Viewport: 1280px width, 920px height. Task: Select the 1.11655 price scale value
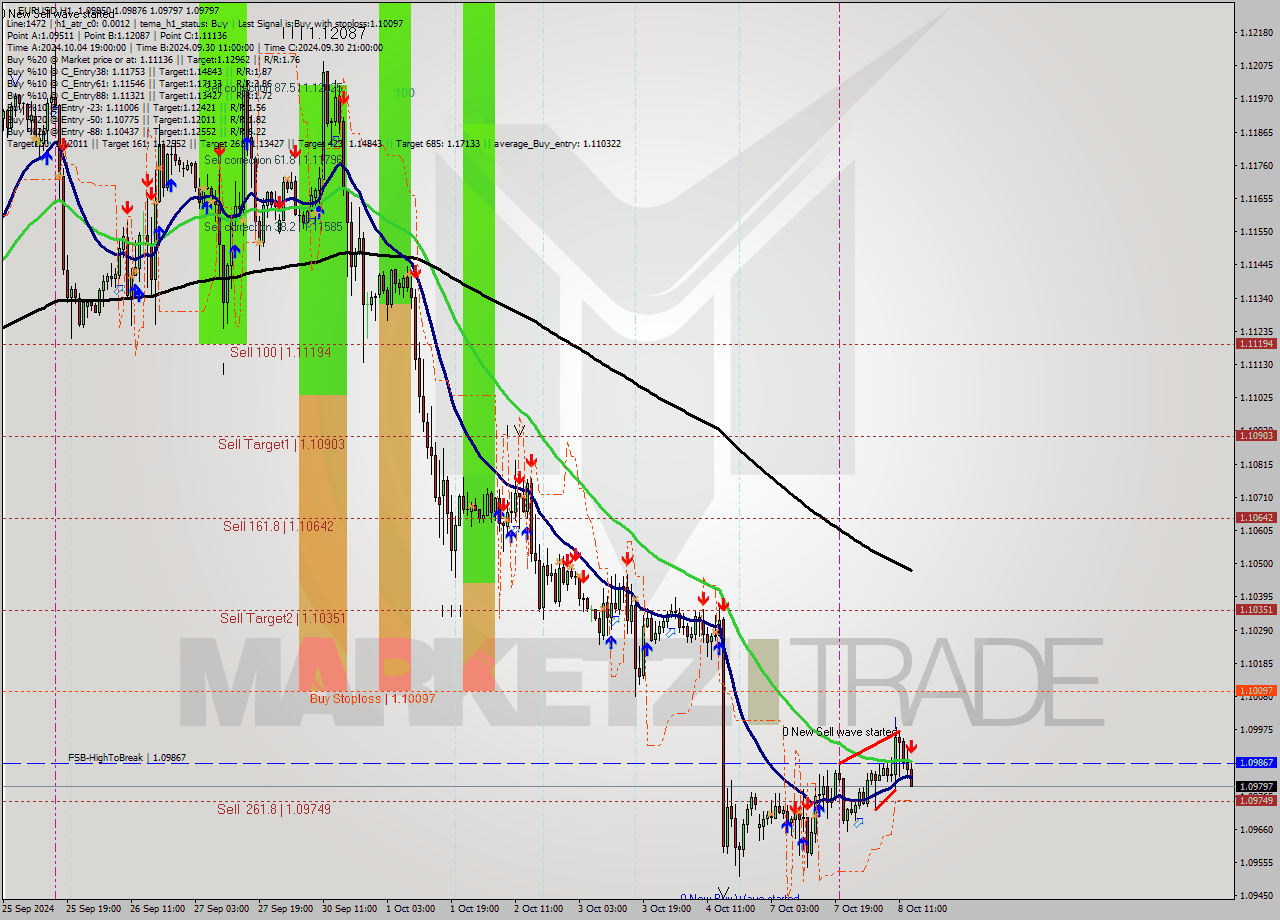tap(1256, 199)
